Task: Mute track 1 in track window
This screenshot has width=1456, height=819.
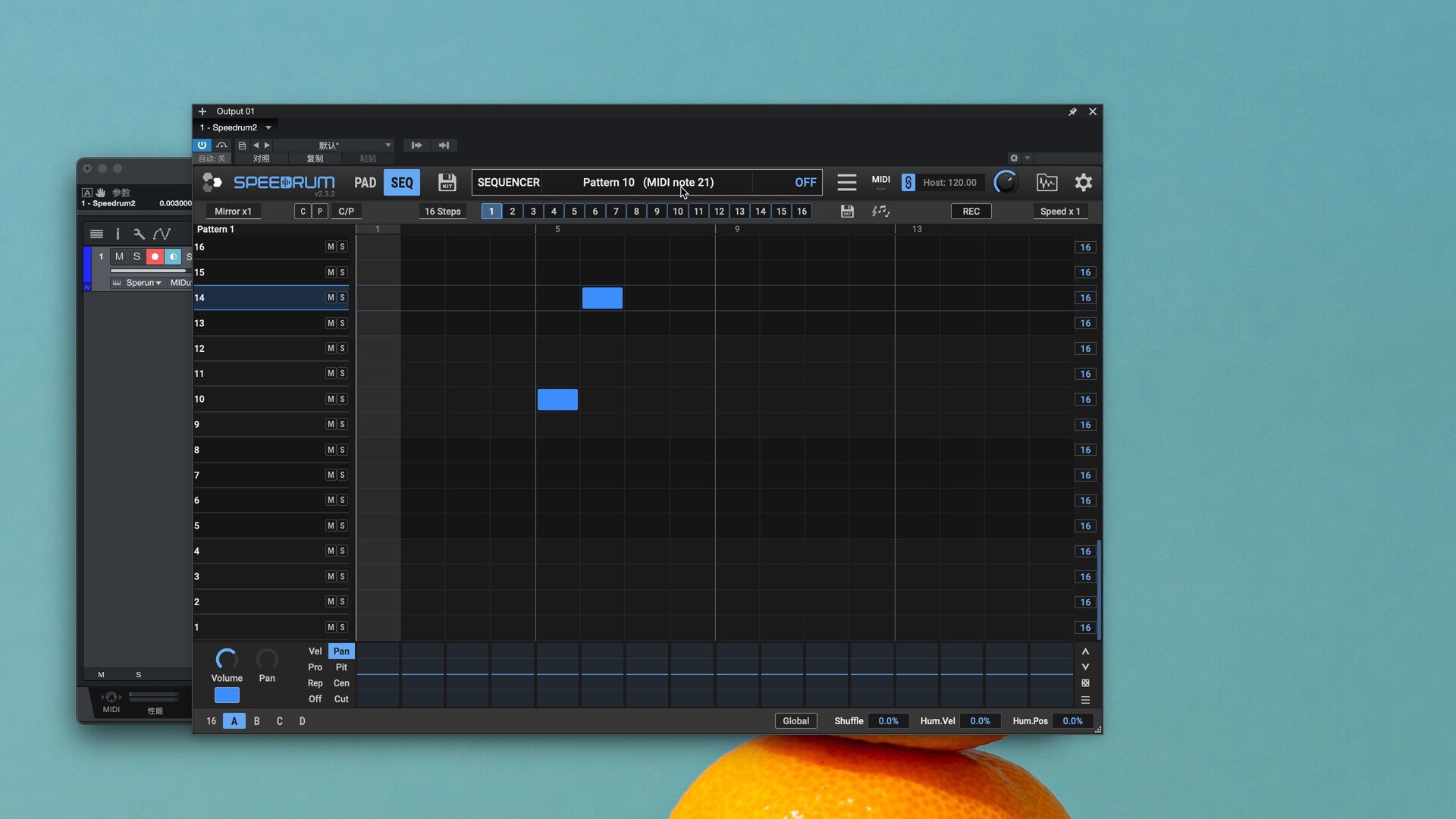Action: pos(119,256)
